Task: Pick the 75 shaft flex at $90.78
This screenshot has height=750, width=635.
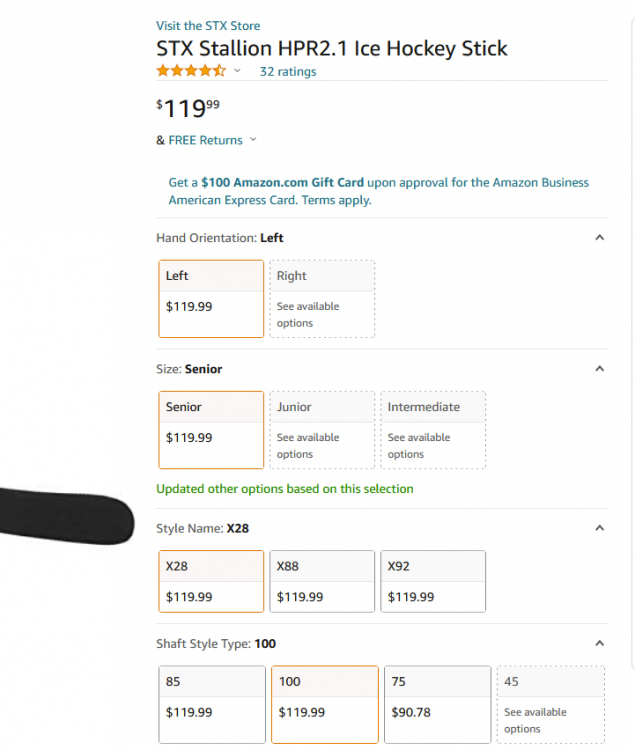Action: [437, 704]
